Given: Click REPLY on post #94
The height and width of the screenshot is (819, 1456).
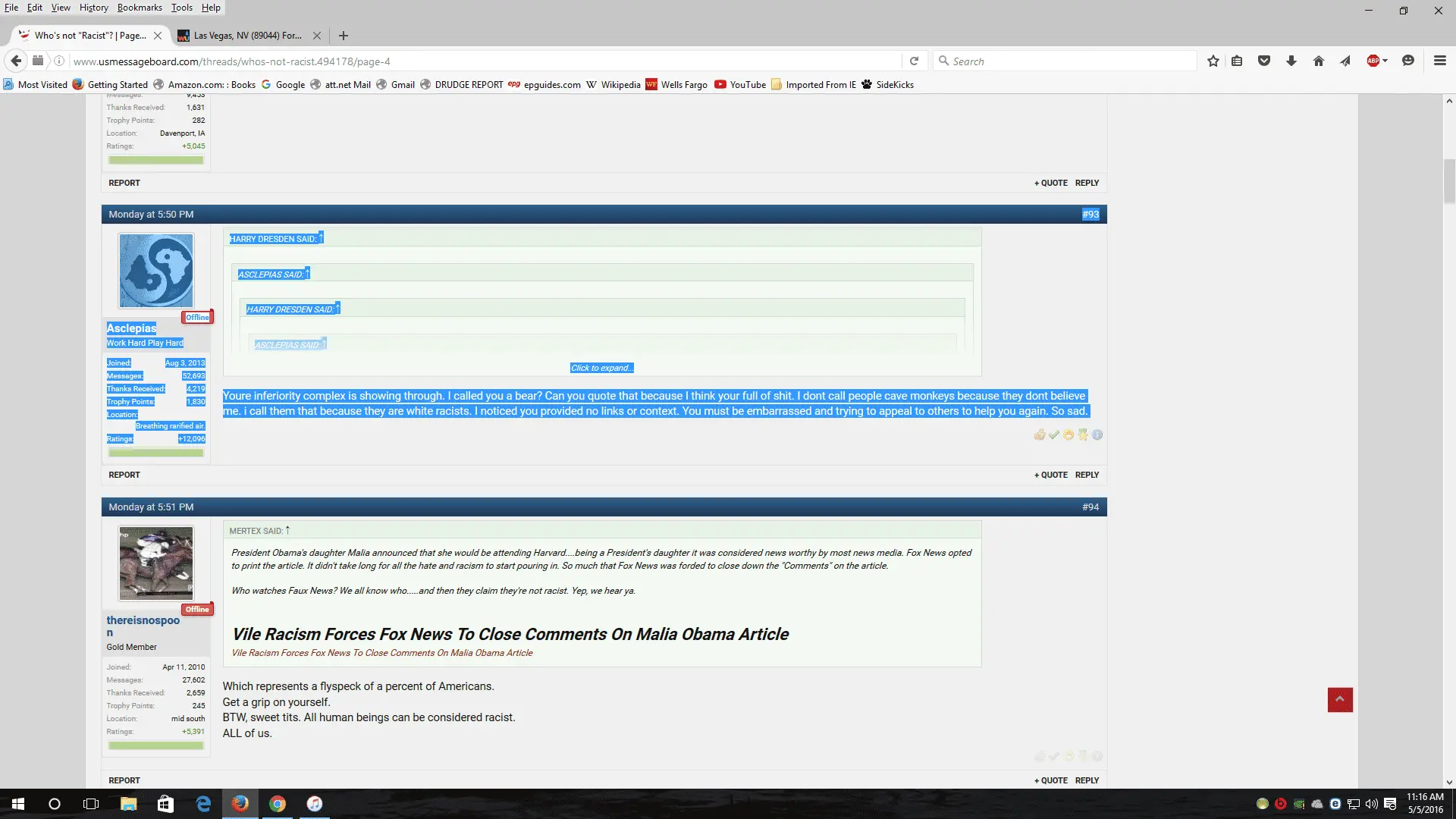Looking at the screenshot, I should [1087, 780].
